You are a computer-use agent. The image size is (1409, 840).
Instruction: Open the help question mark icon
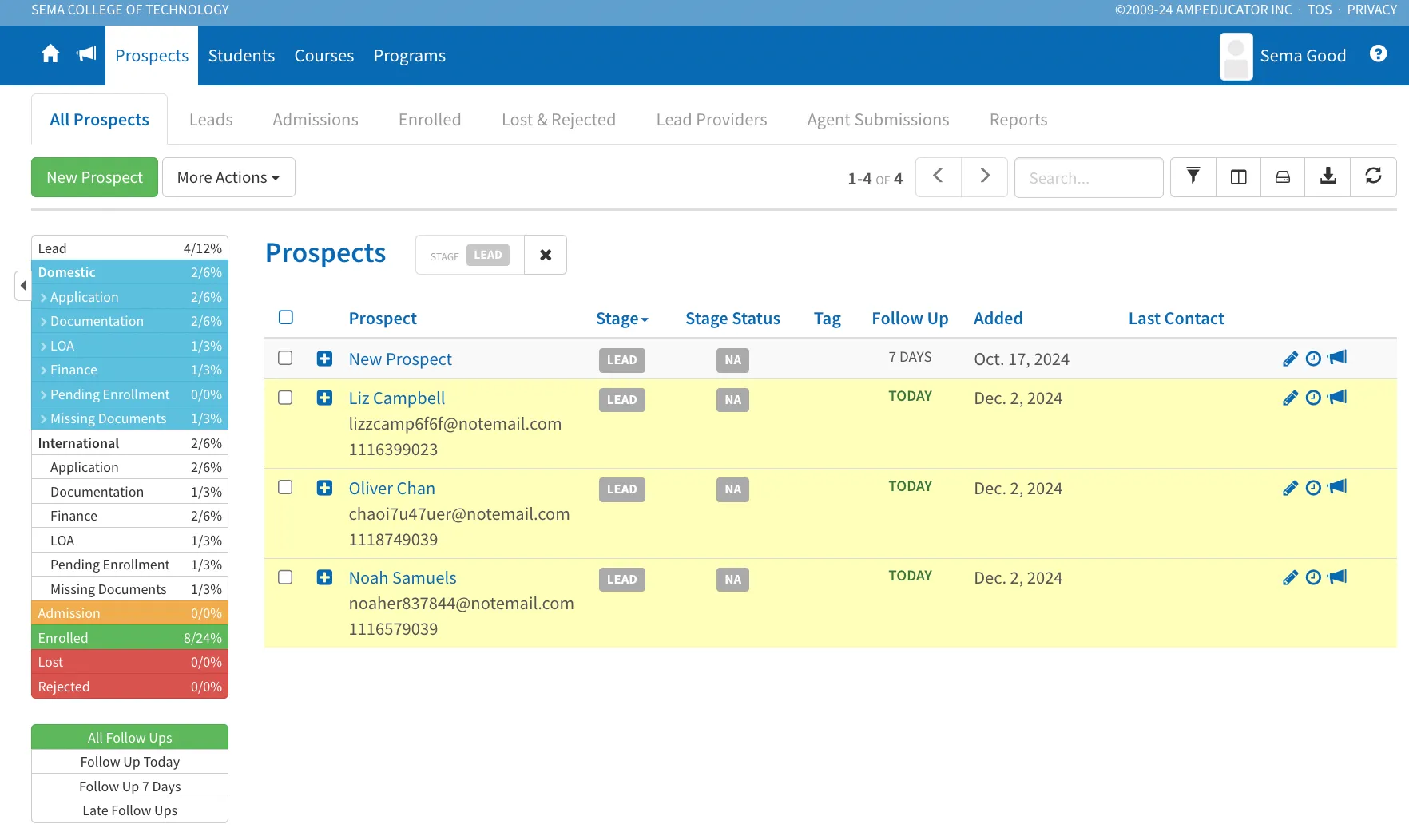coord(1378,53)
